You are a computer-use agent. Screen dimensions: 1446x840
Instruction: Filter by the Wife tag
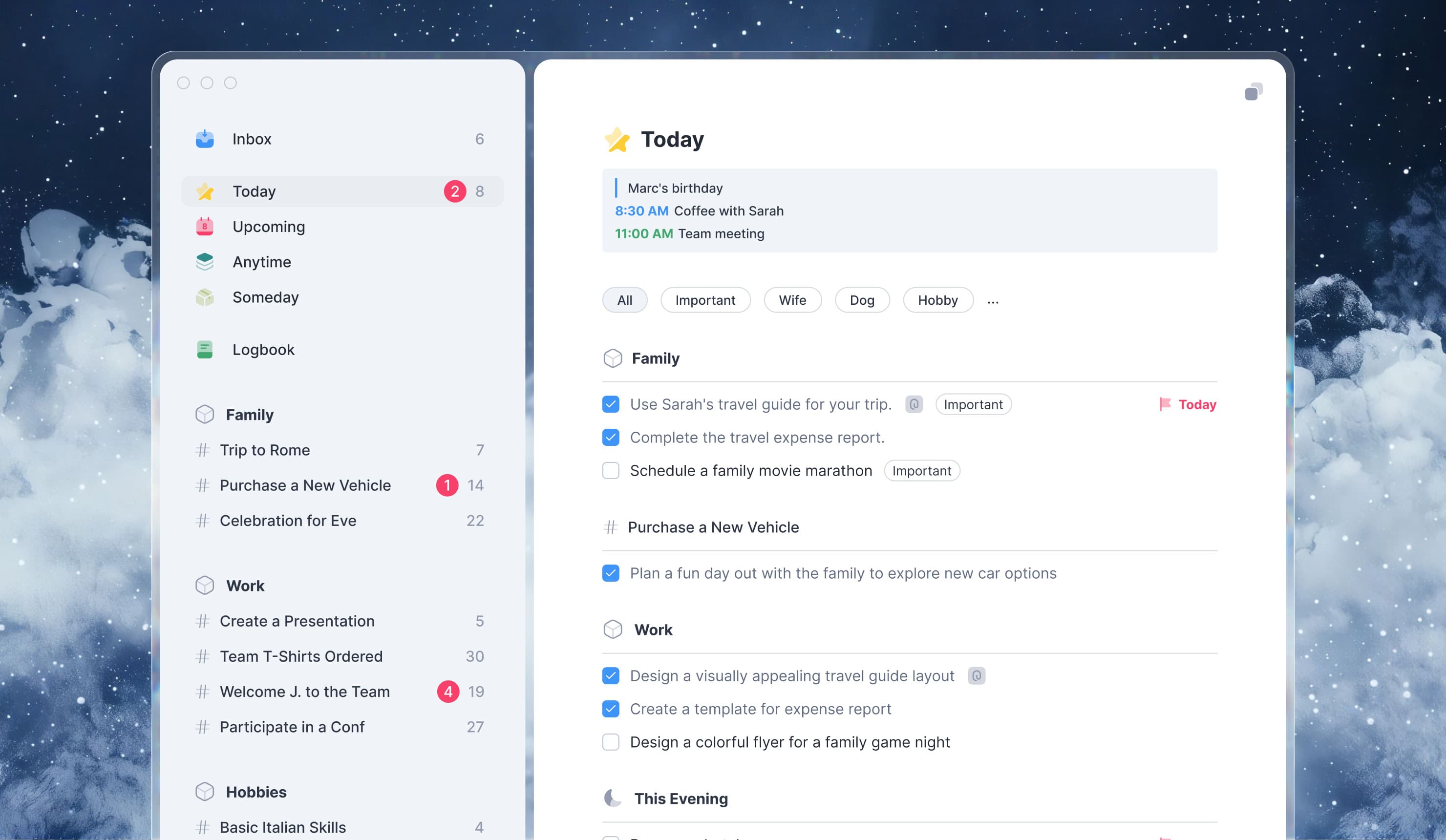pos(792,300)
